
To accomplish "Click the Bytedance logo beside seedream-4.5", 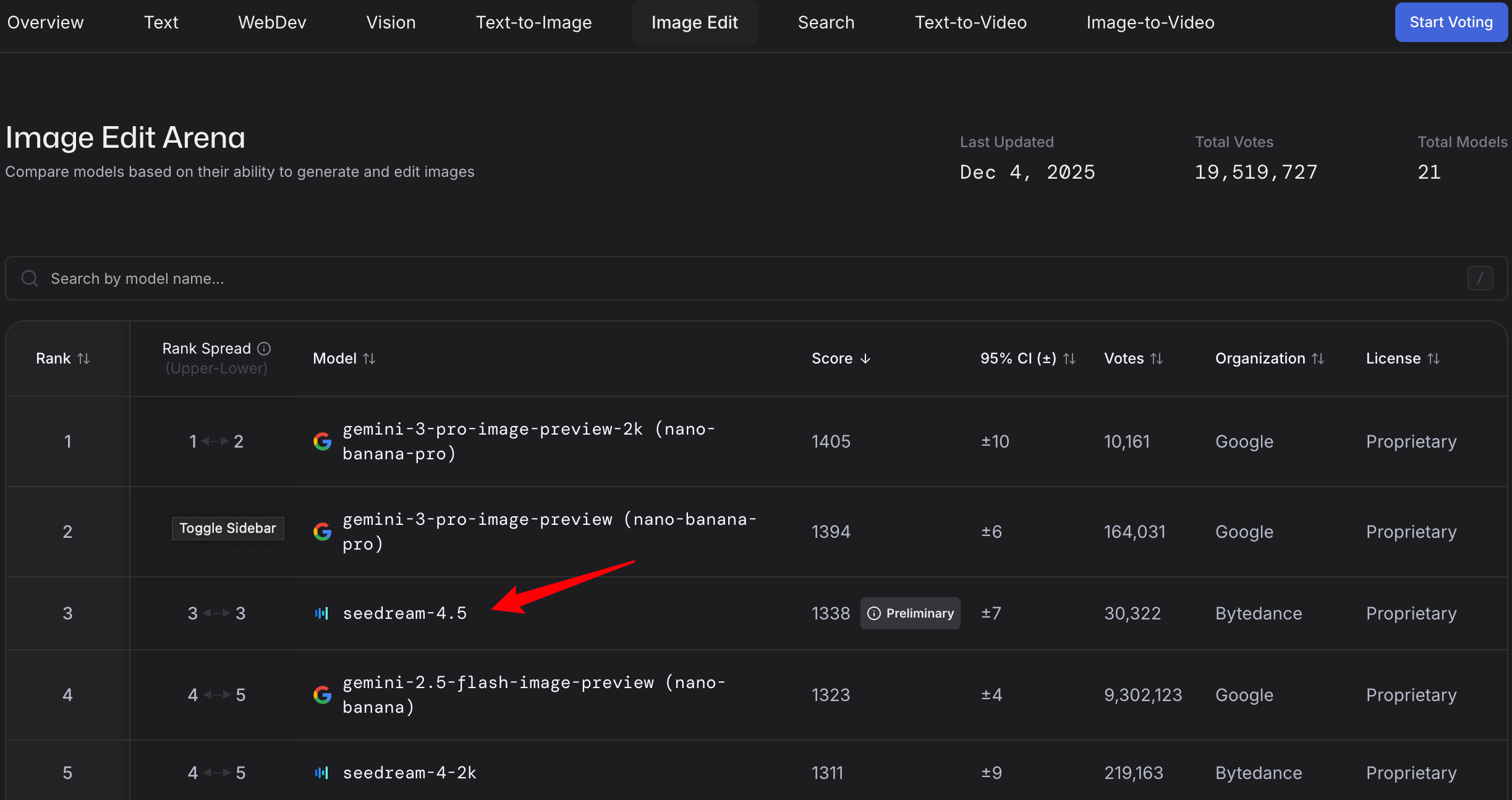I will tap(321, 613).
